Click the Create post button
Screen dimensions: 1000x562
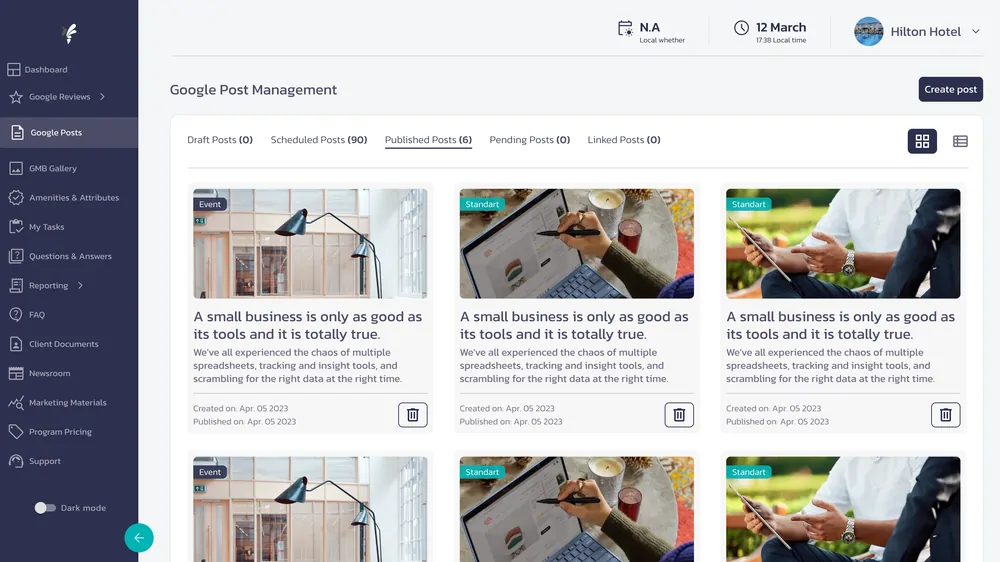click(950, 89)
